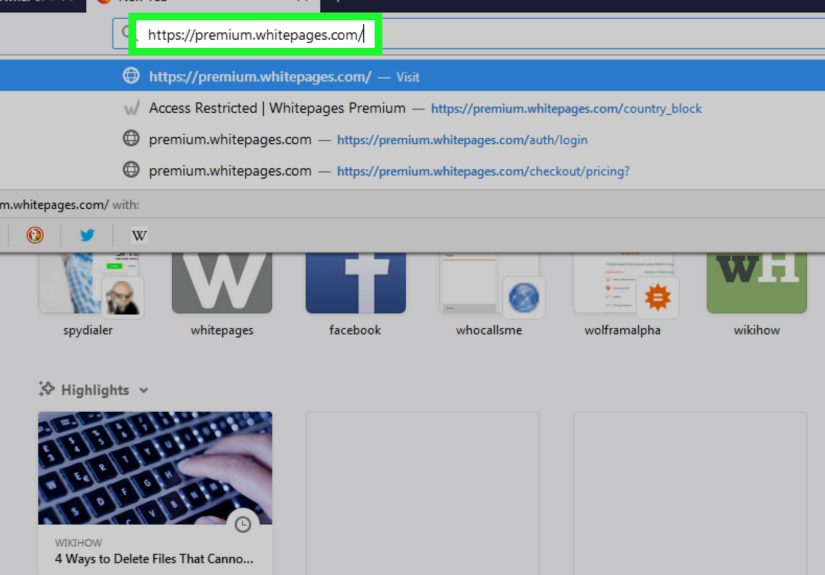Open the country_block URL link
825x575 pixels.
(x=566, y=108)
